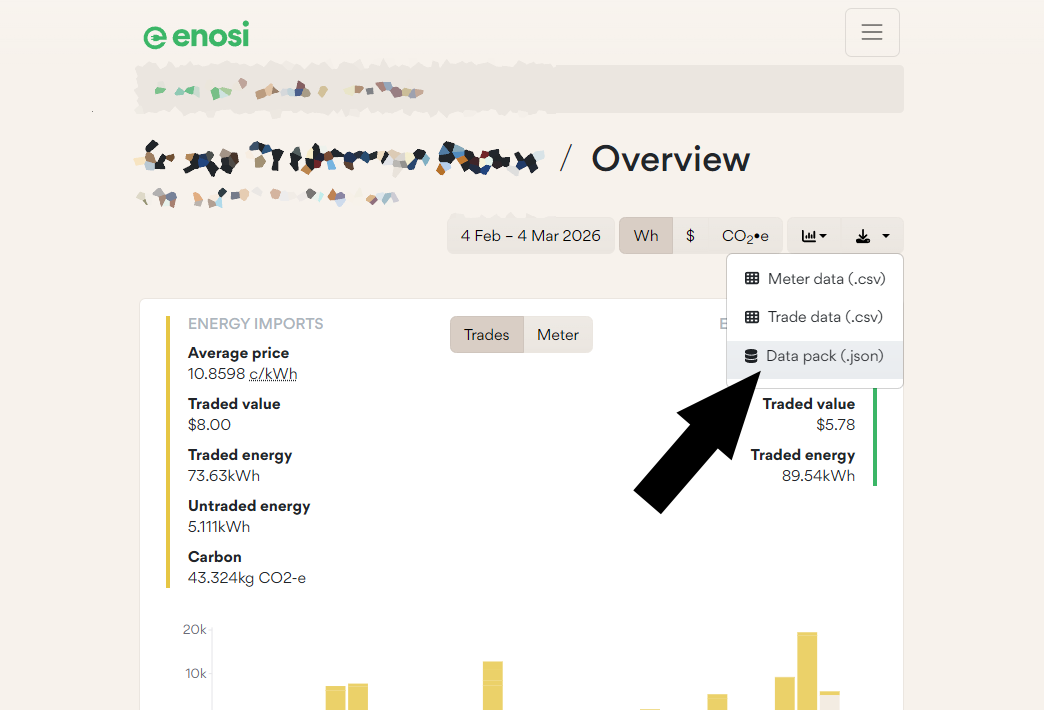Select the Trades view toggle

pyautogui.click(x=487, y=335)
